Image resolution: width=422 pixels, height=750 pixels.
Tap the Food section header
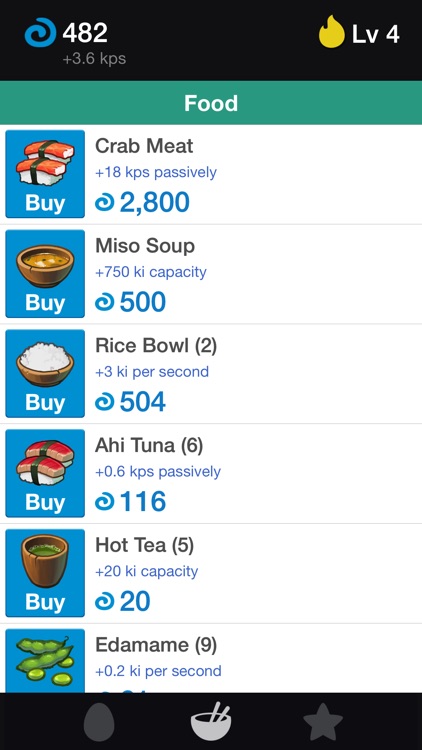click(211, 103)
